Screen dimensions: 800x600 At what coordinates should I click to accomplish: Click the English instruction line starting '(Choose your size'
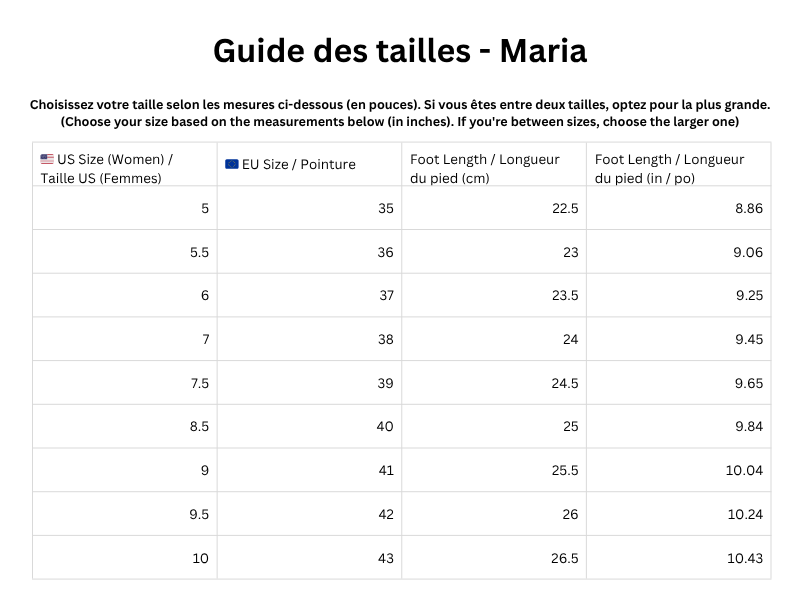(400, 121)
